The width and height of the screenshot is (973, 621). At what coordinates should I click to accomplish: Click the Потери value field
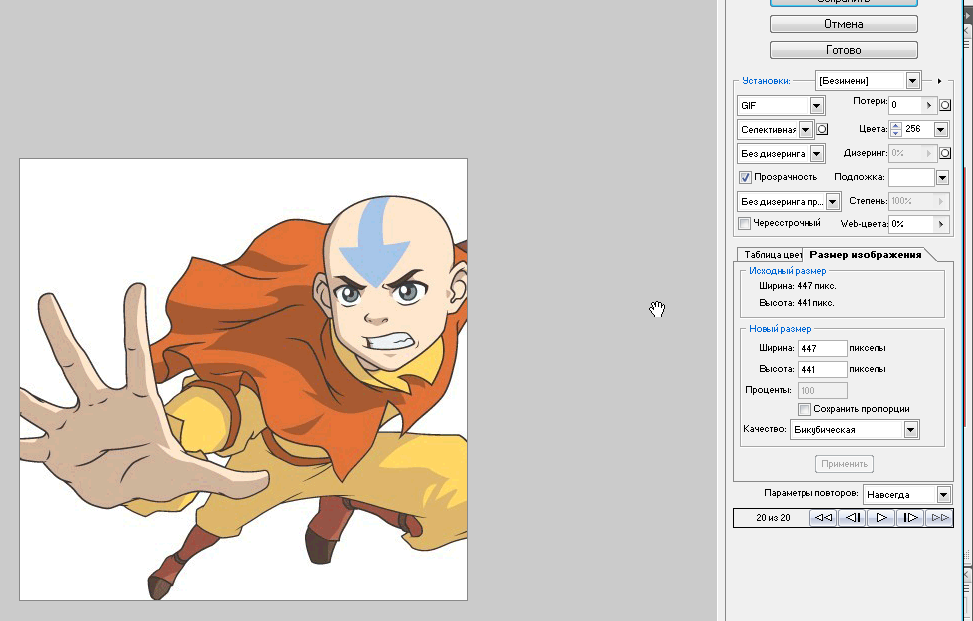[x=907, y=105]
